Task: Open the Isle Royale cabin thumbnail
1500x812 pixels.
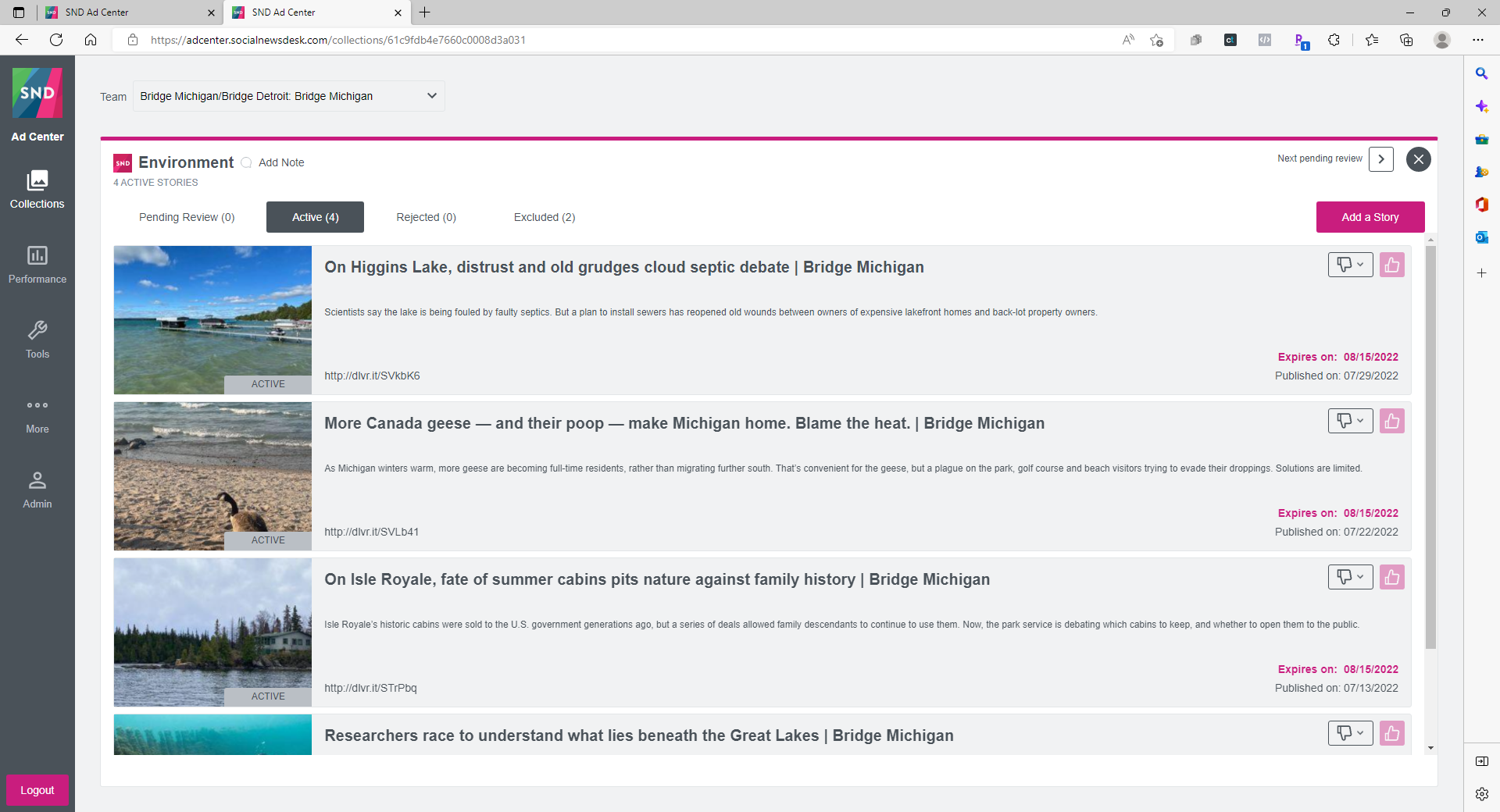Action: (x=212, y=632)
